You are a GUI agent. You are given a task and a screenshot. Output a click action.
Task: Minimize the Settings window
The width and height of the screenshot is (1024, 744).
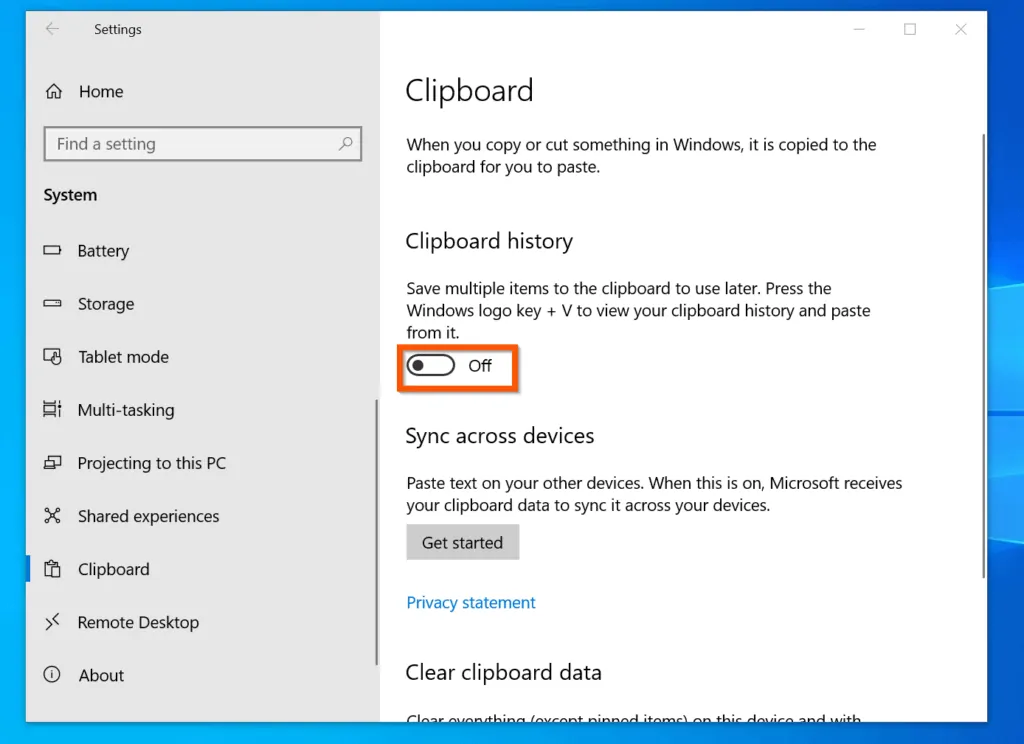(858, 29)
